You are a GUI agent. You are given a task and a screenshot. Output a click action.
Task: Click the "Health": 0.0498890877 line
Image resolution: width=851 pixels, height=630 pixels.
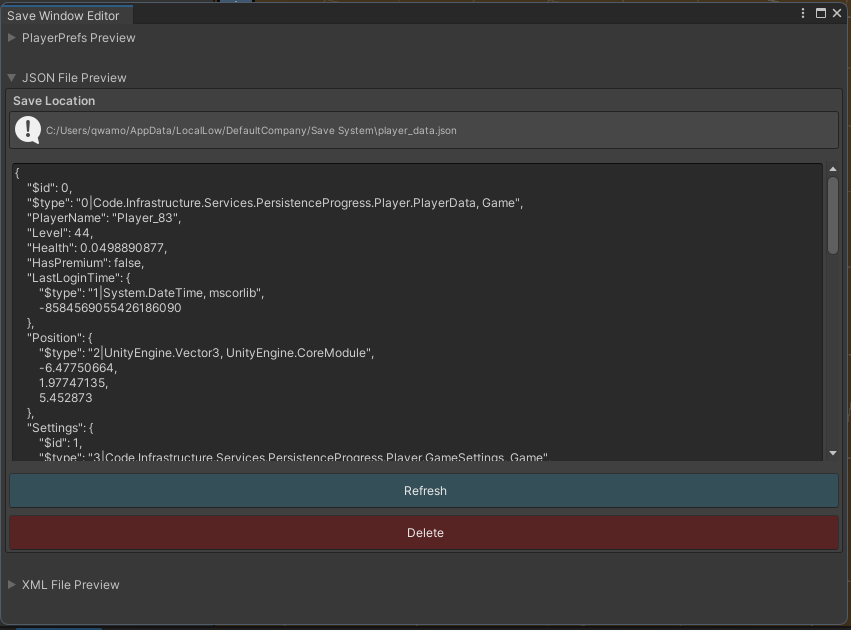click(97, 248)
